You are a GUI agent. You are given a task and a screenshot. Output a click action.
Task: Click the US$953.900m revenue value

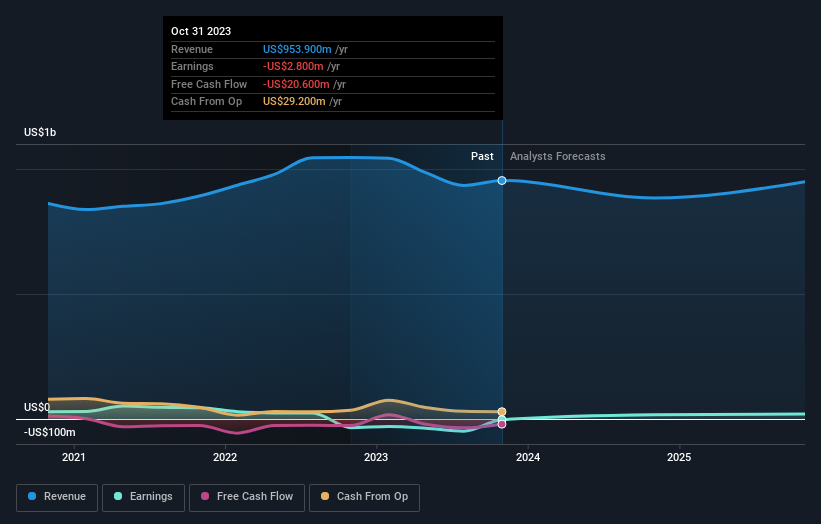pyautogui.click(x=297, y=49)
